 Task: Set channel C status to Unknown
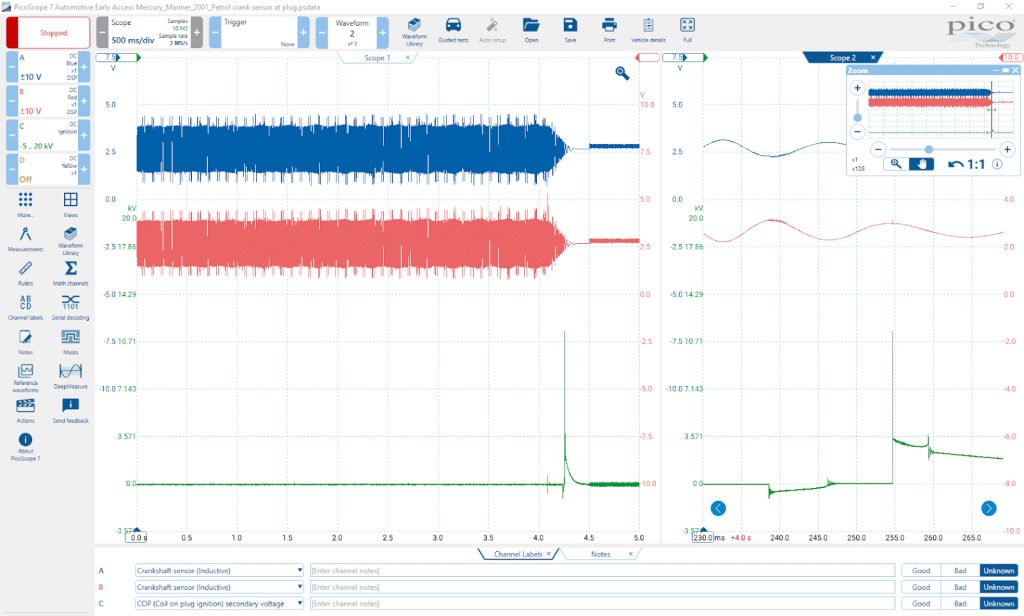[x=999, y=604]
